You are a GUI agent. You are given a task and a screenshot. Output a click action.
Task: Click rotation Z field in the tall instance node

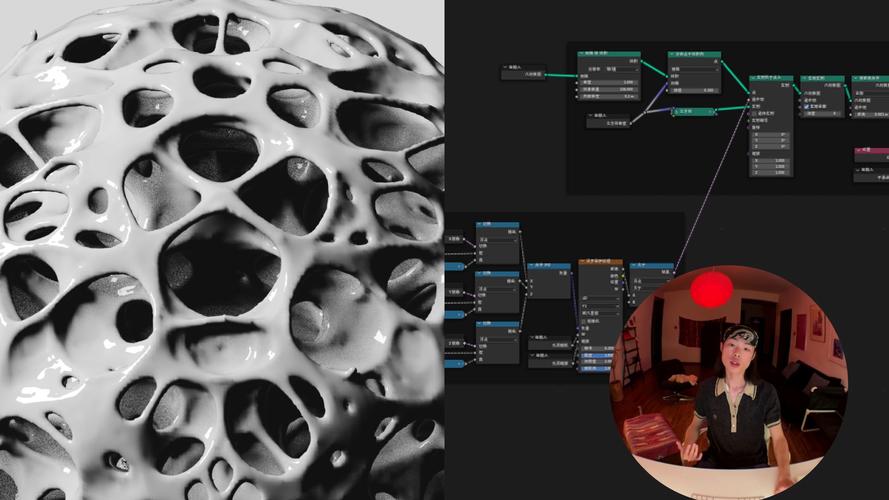pyautogui.click(x=771, y=147)
